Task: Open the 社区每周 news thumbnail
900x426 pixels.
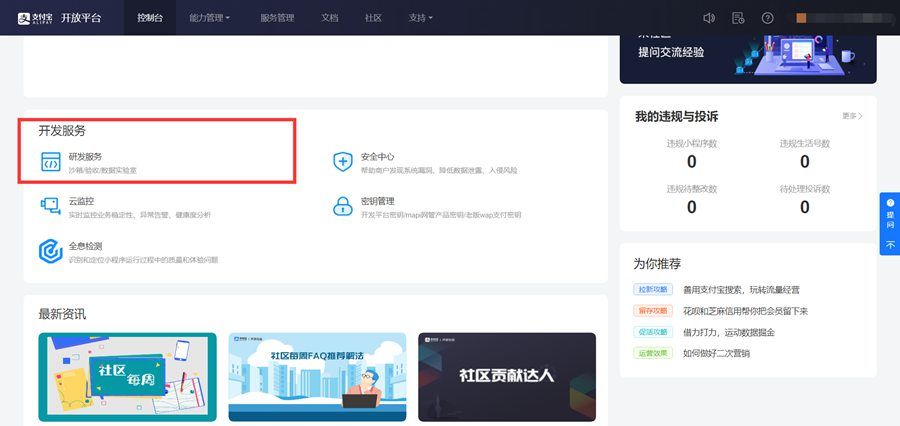Action: [127, 376]
